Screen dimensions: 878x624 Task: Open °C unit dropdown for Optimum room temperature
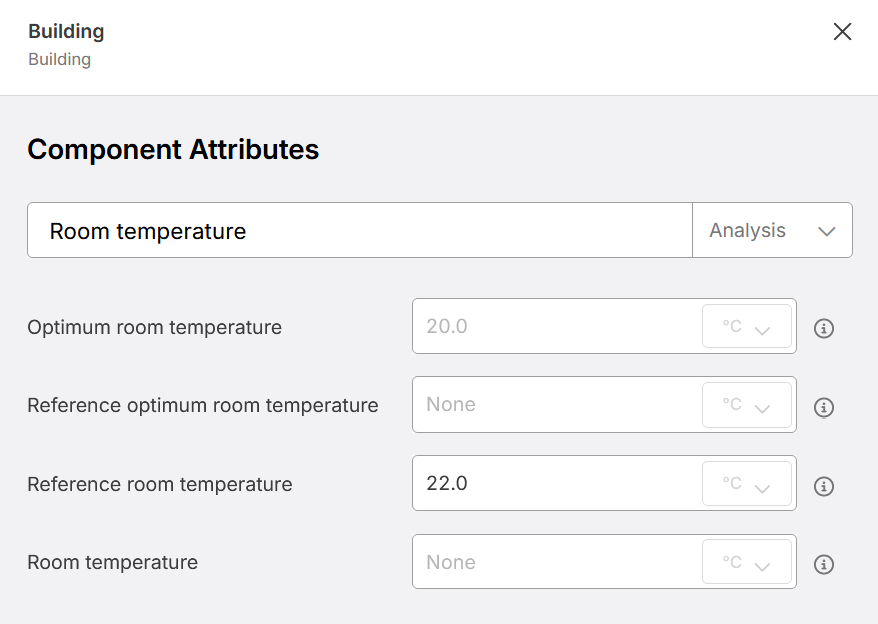(746, 326)
